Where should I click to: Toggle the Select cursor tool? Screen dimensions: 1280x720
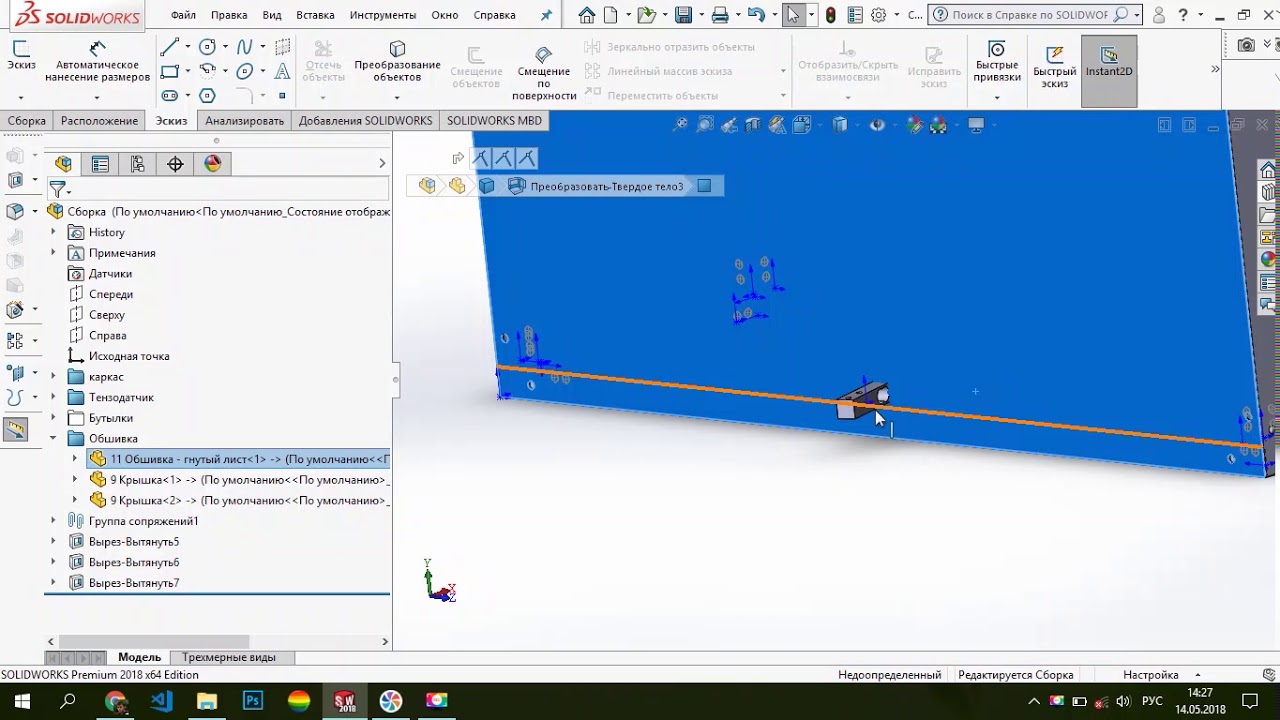[x=793, y=15]
